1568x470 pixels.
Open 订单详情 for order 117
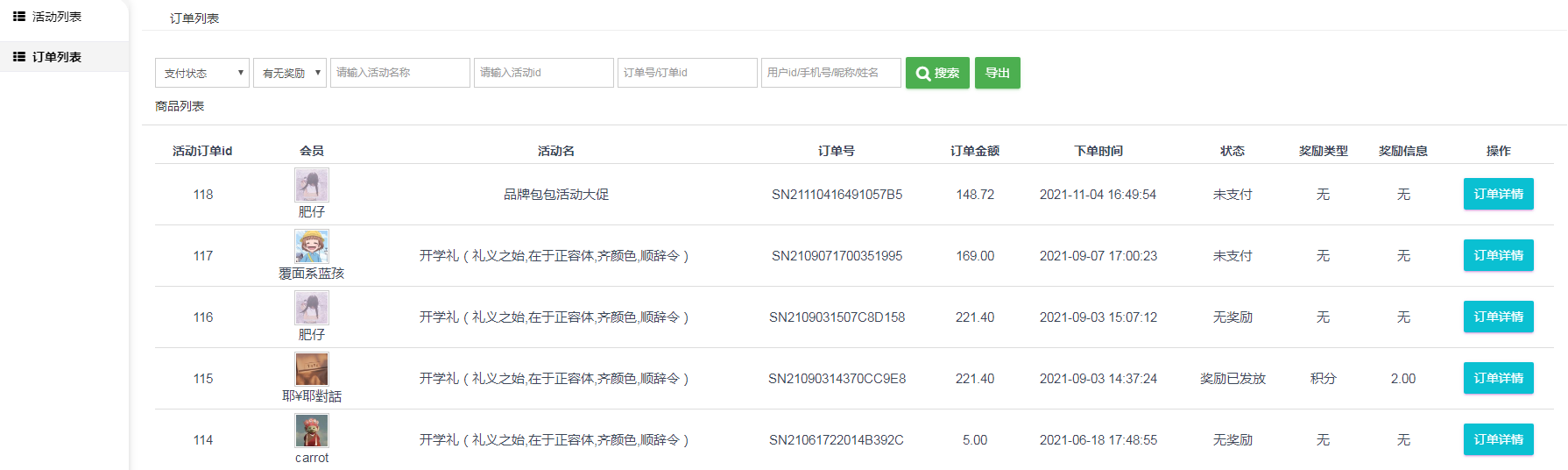click(x=1498, y=255)
